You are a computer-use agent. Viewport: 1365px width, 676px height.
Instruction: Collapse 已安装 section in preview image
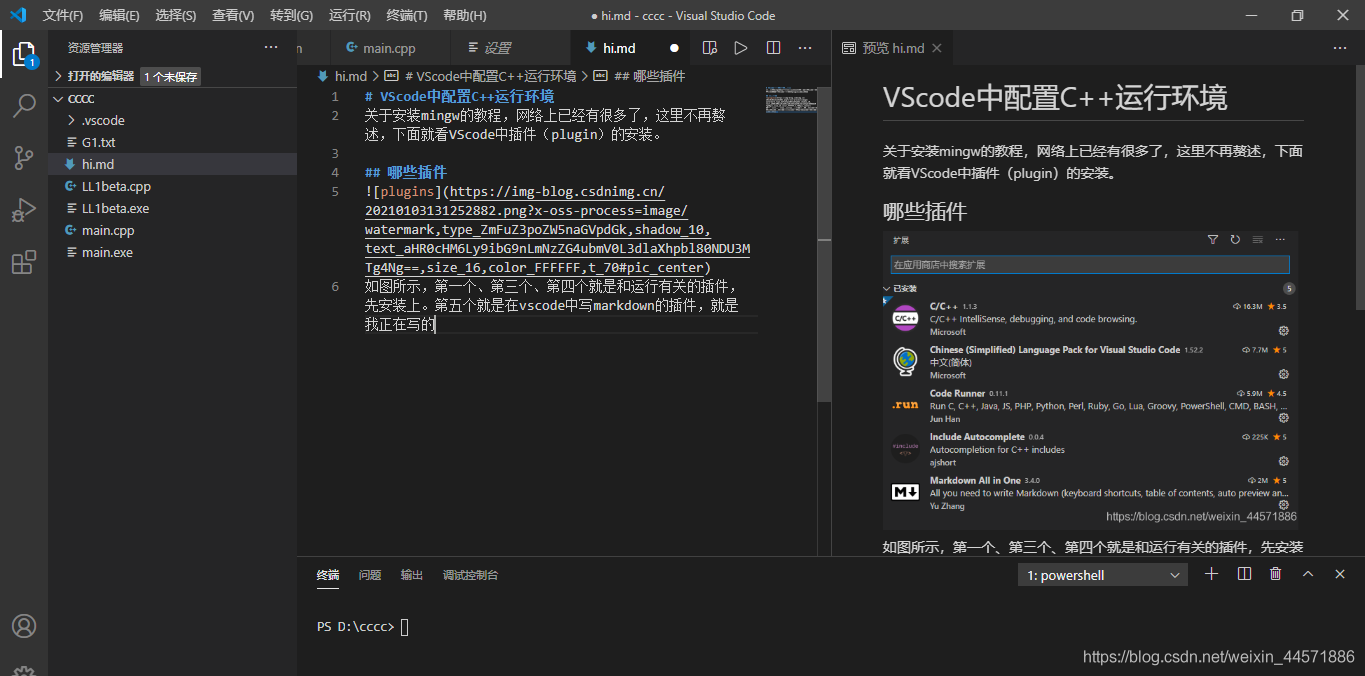tap(886, 288)
